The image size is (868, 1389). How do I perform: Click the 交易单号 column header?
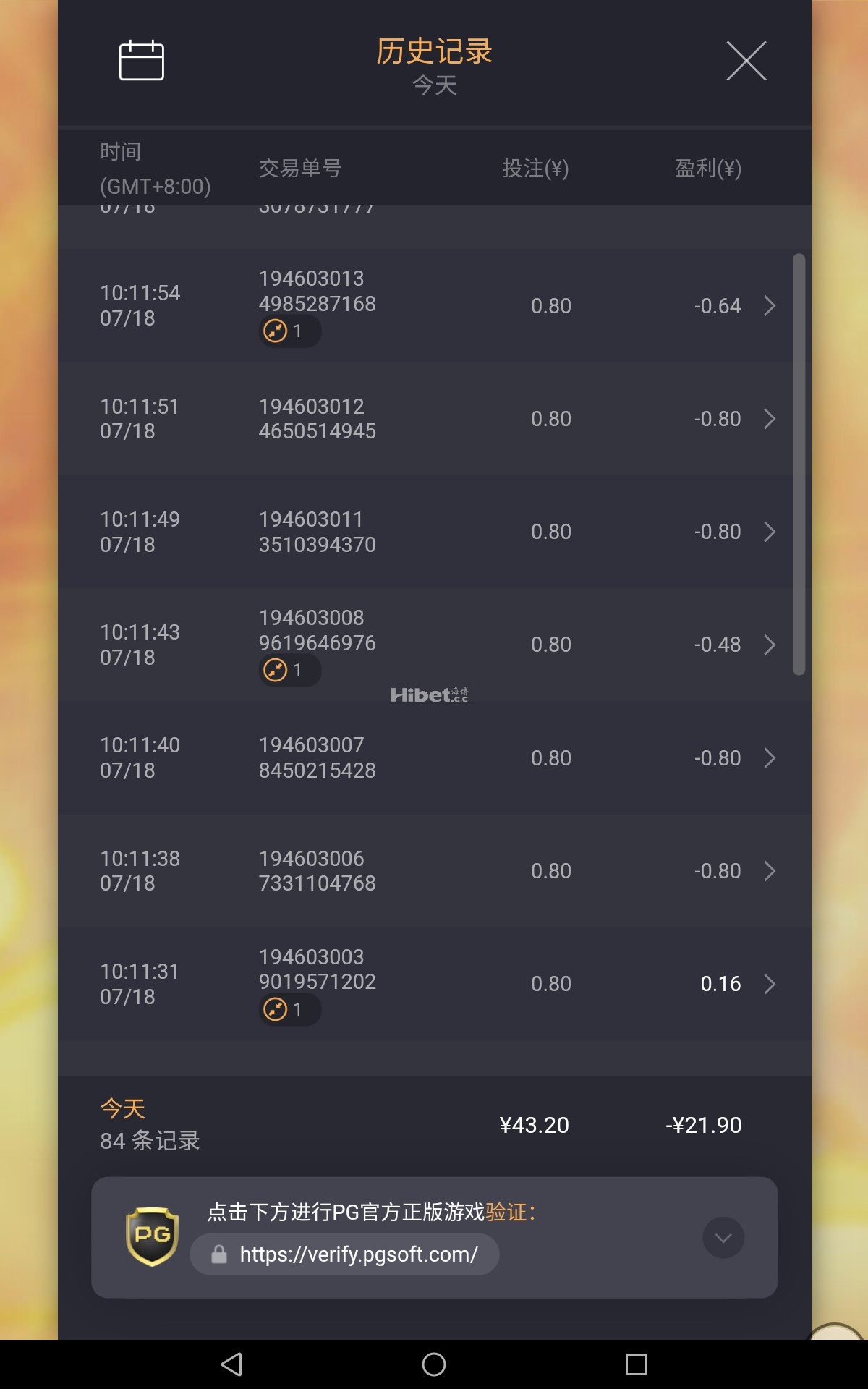[x=299, y=169]
